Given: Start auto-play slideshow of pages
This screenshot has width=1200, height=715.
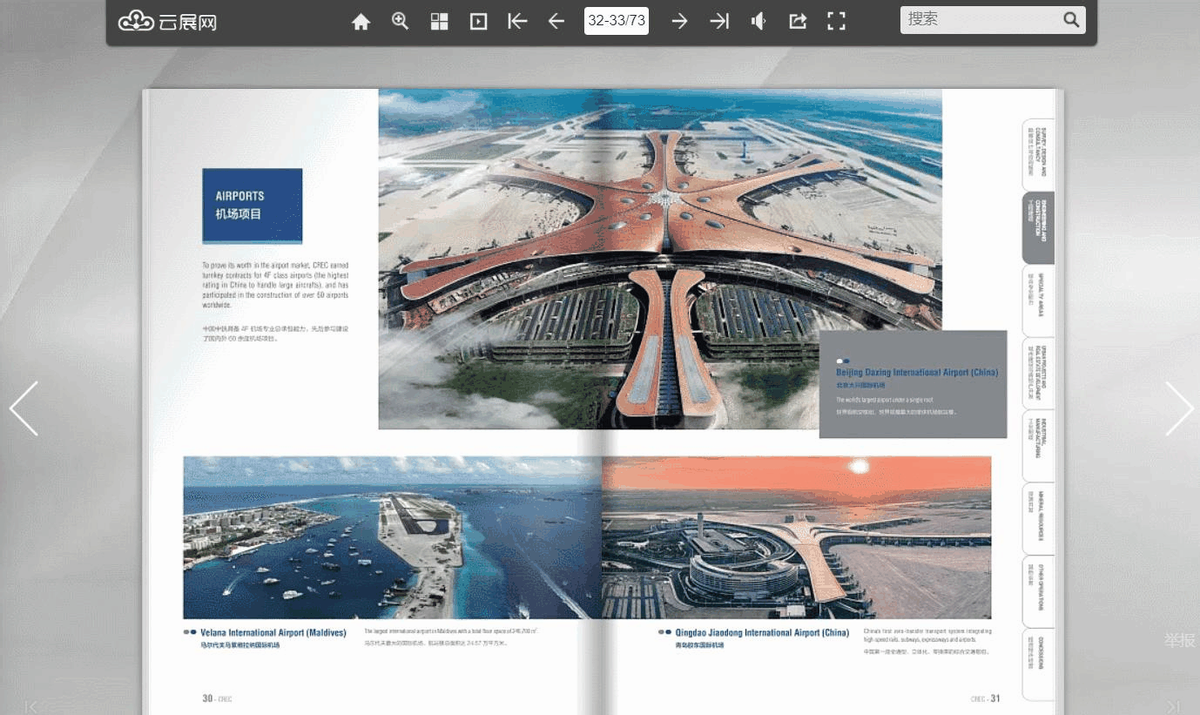Looking at the screenshot, I should coord(479,21).
